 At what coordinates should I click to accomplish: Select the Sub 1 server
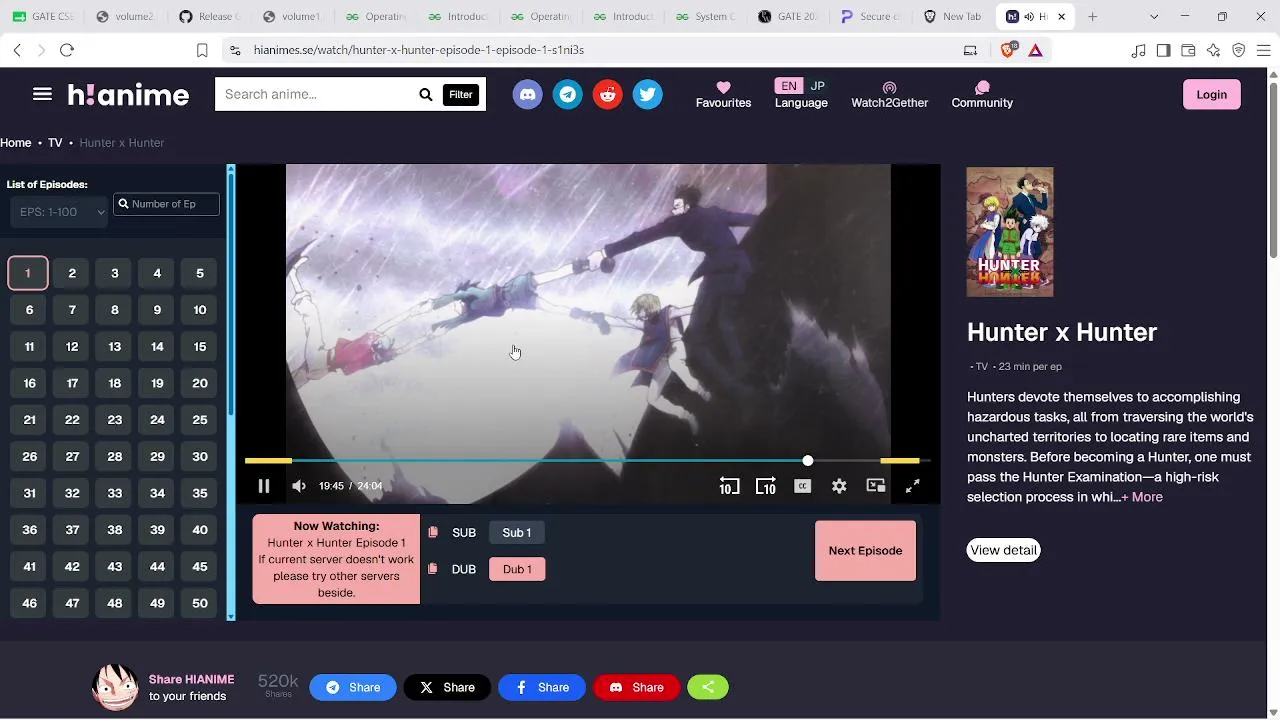(517, 533)
